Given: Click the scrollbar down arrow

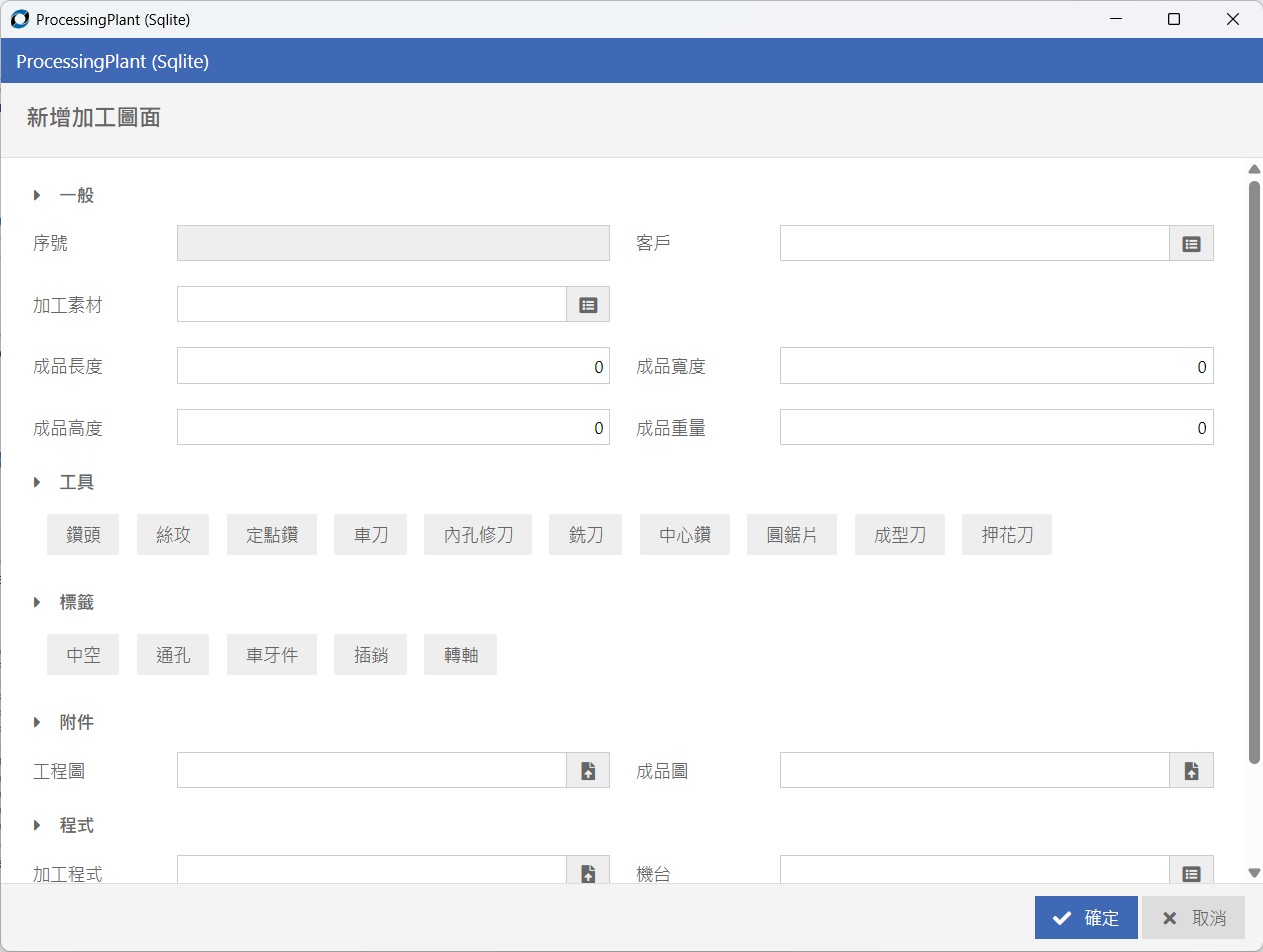Looking at the screenshot, I should [x=1254, y=873].
